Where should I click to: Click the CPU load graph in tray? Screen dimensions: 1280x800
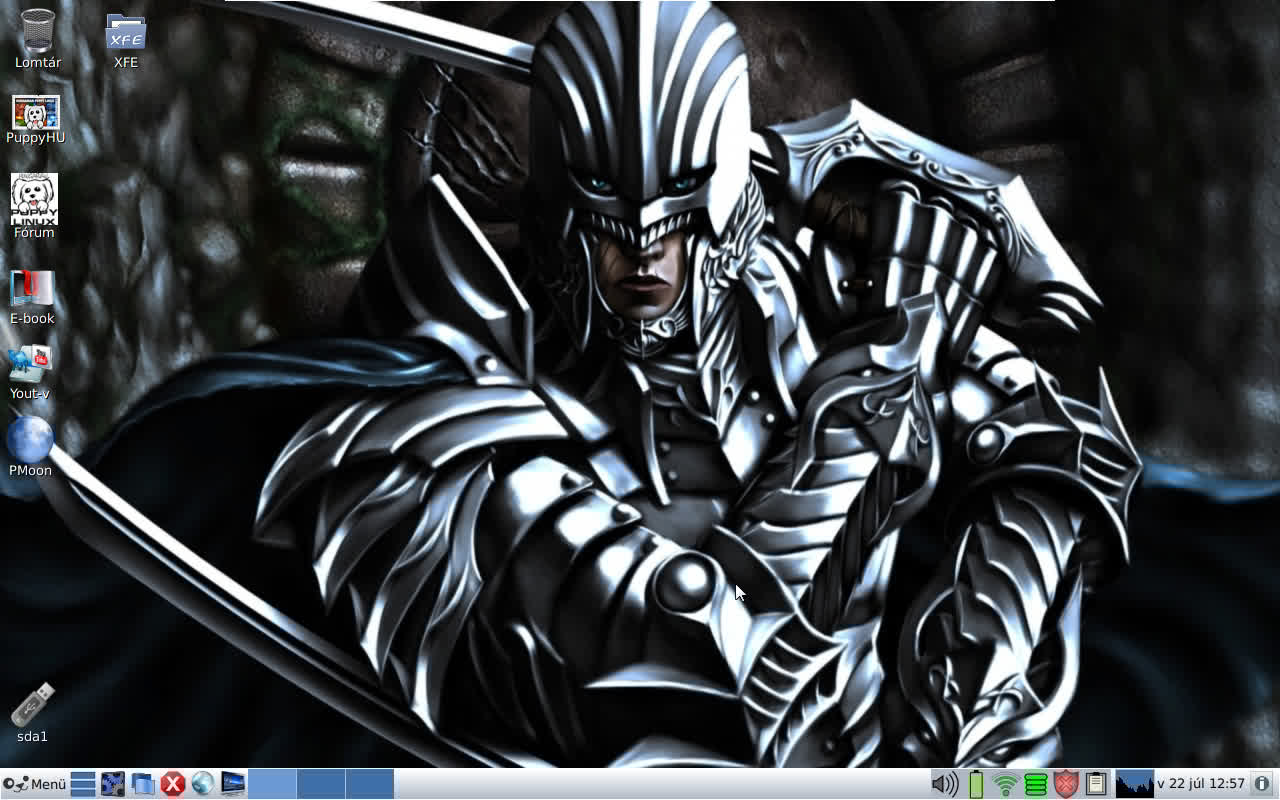point(1134,784)
